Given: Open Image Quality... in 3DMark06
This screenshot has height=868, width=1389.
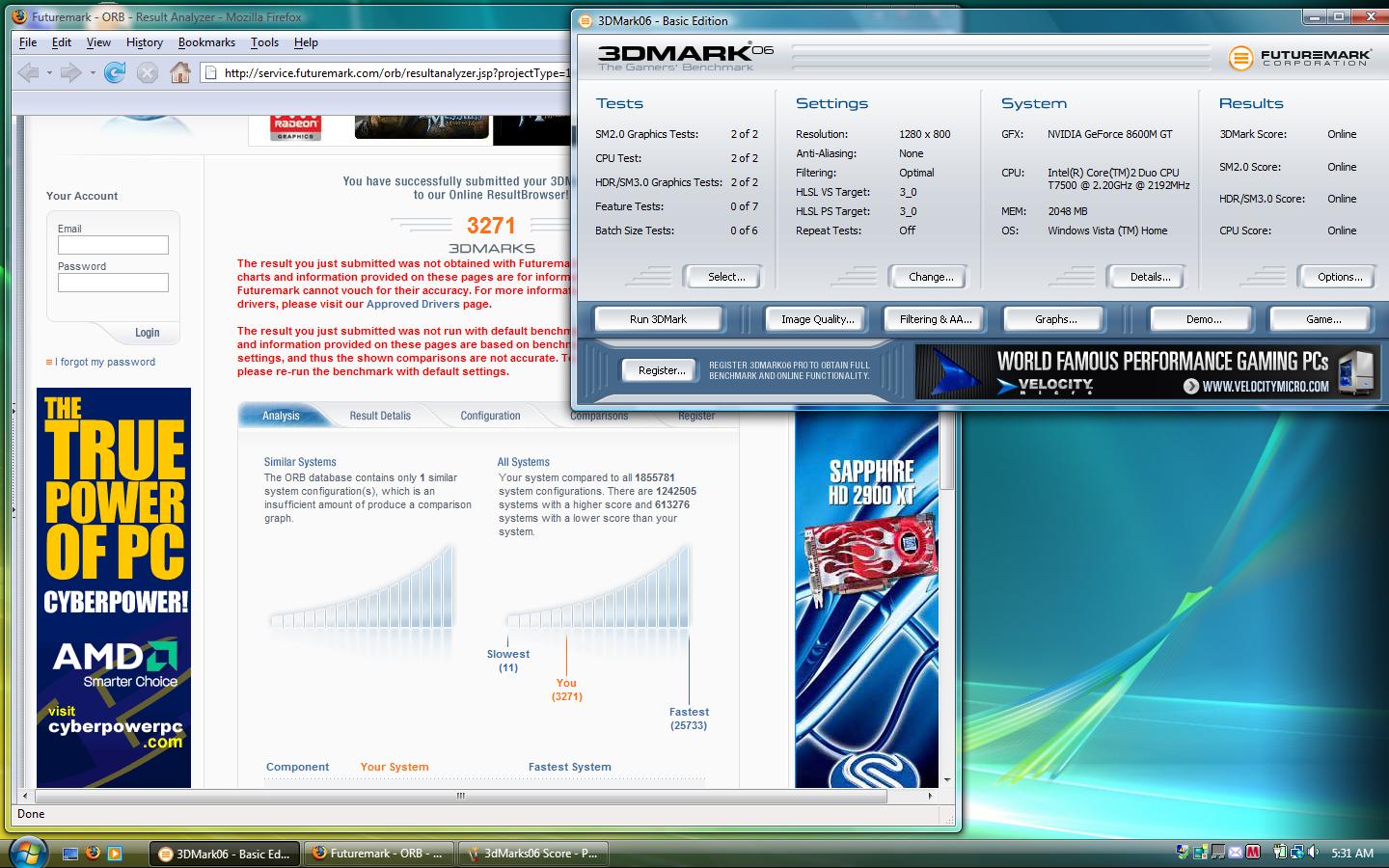Looking at the screenshot, I should click(x=817, y=319).
